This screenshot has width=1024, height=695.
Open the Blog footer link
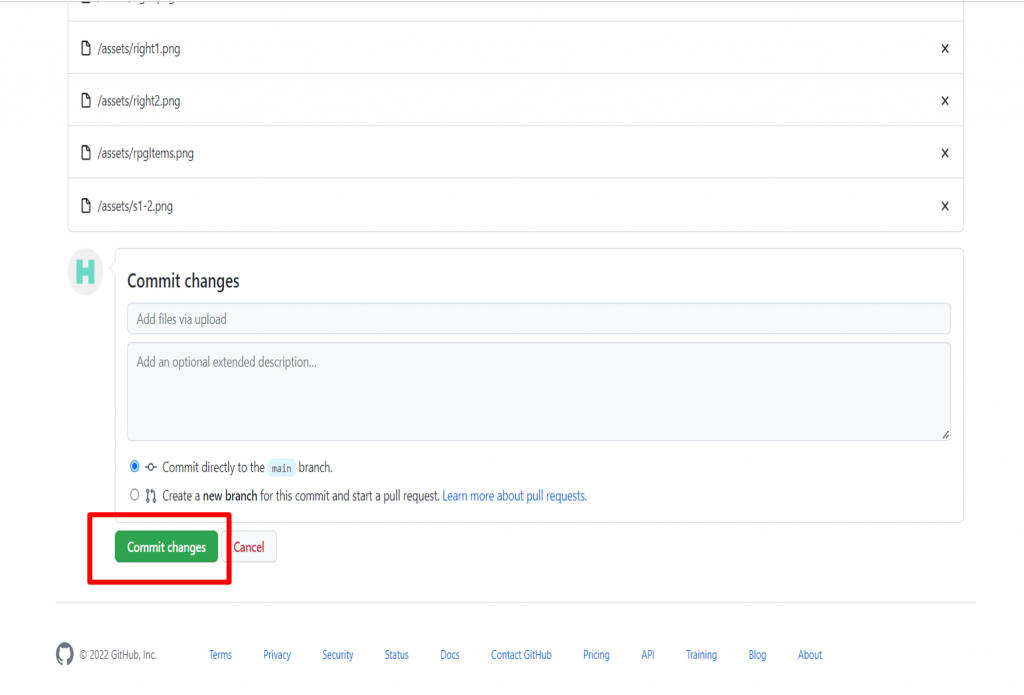pyautogui.click(x=758, y=655)
